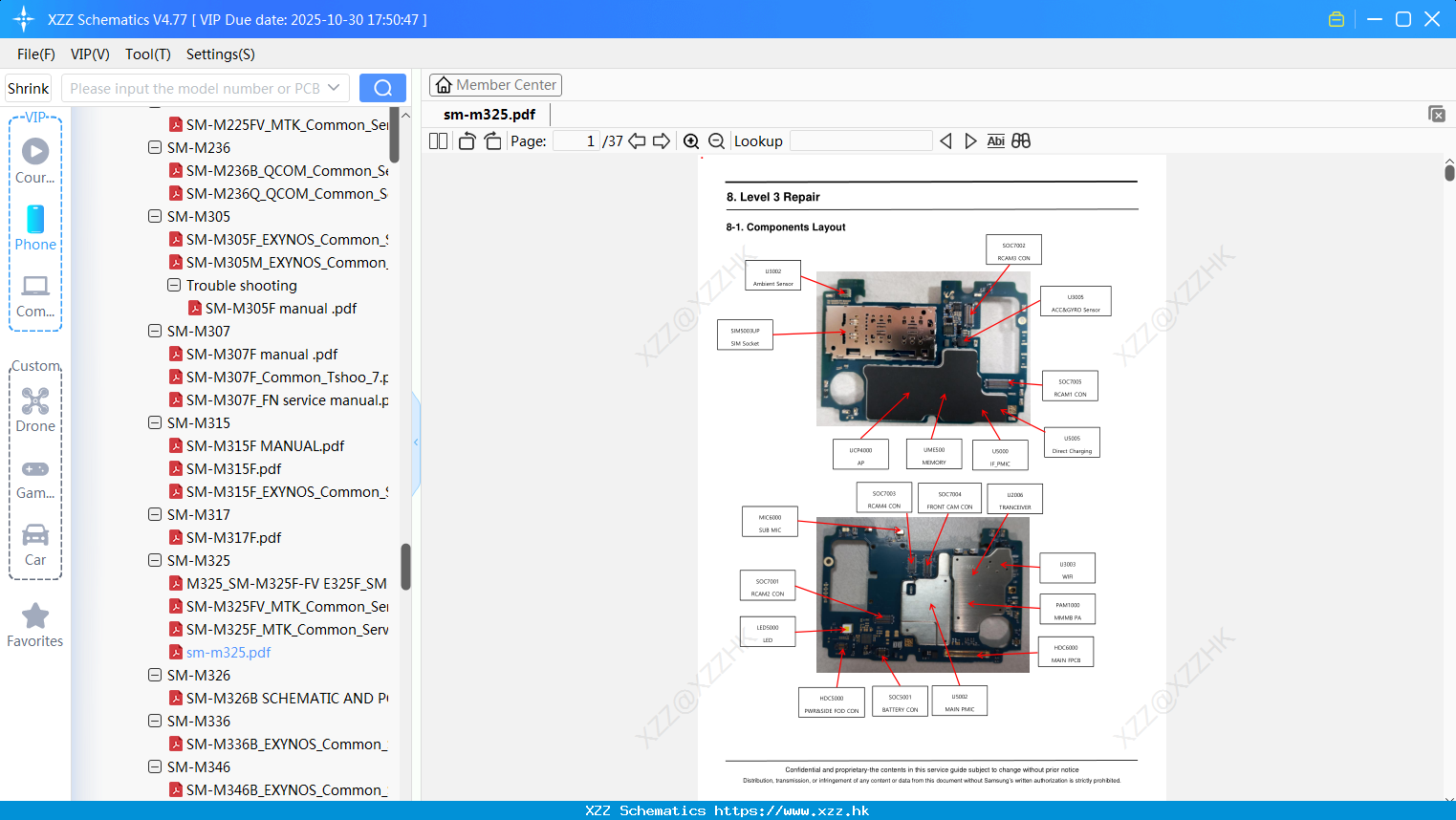Click the lower scrollbar thumb beside SM-M325
The image size is (1456, 820).
pos(405,567)
